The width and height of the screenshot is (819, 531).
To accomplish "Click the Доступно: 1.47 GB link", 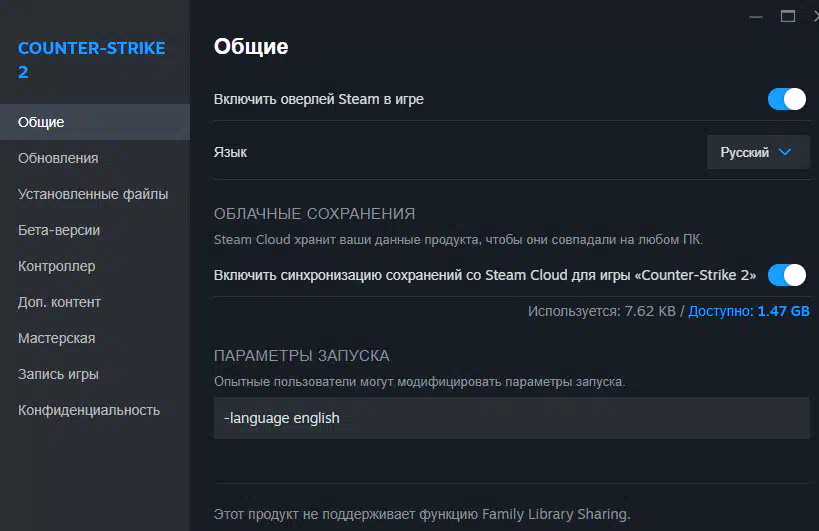I will pos(748,311).
